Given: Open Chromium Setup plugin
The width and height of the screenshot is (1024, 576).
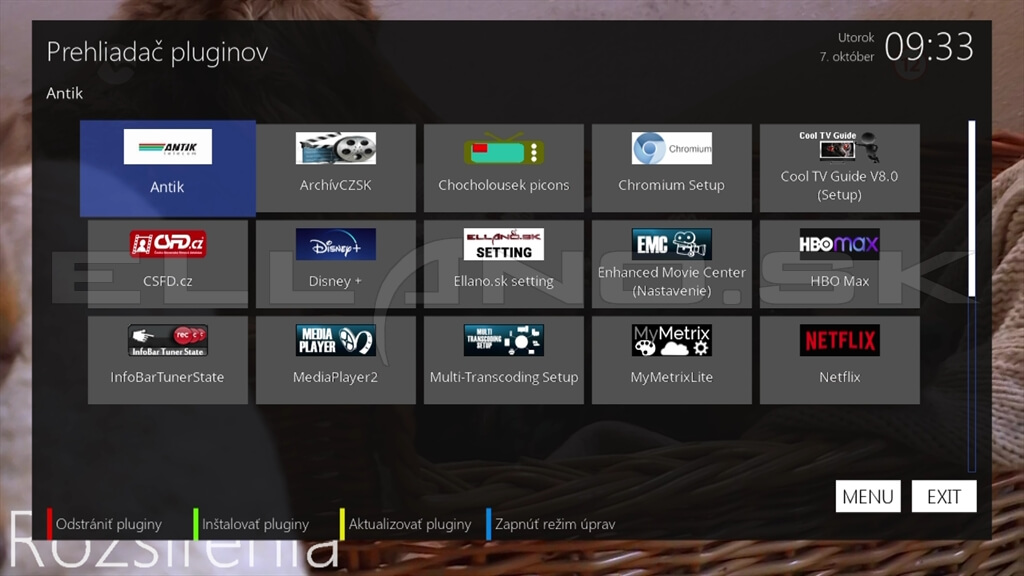Looking at the screenshot, I should pos(671,168).
